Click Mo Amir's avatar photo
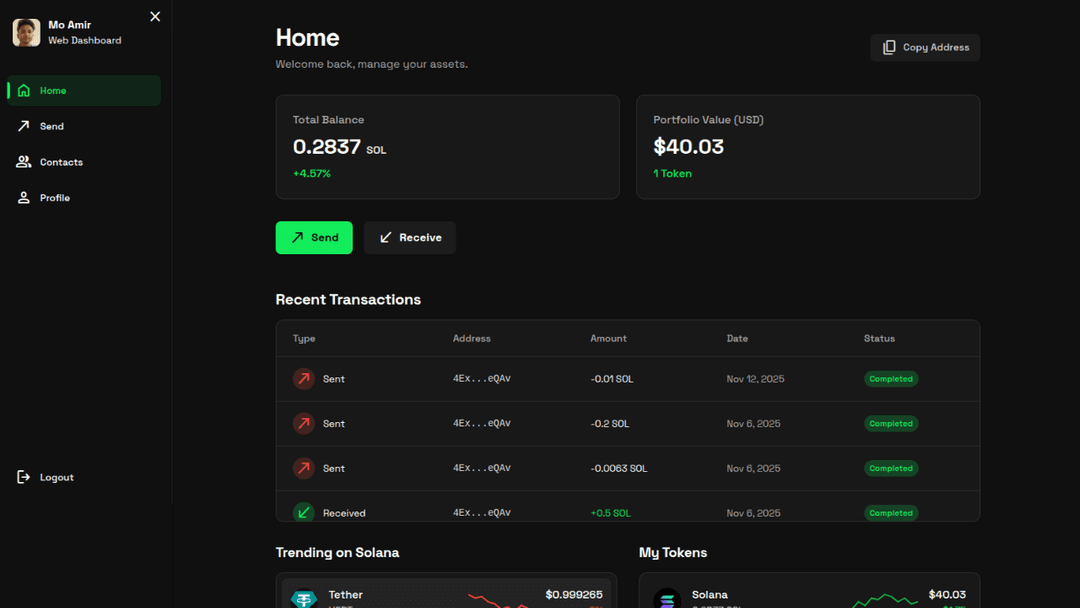Viewport: 1080px width, 608px height. tap(25, 32)
